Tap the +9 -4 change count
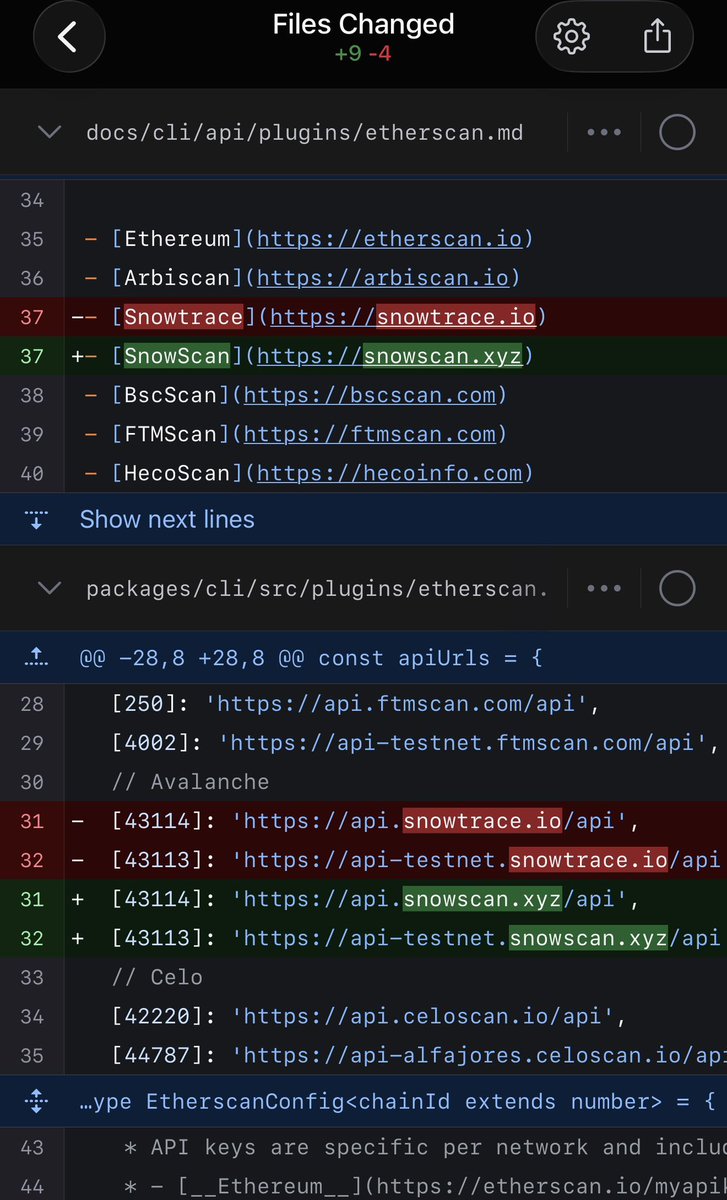 (363, 53)
